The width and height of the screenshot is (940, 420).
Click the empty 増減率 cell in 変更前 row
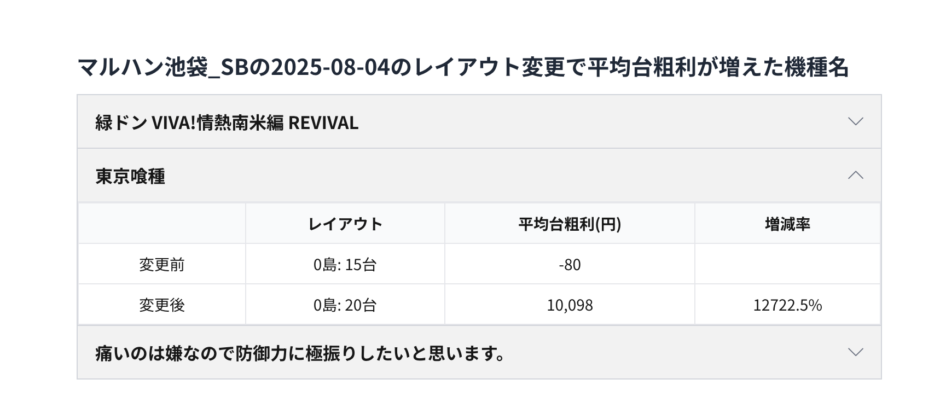[x=787, y=265]
